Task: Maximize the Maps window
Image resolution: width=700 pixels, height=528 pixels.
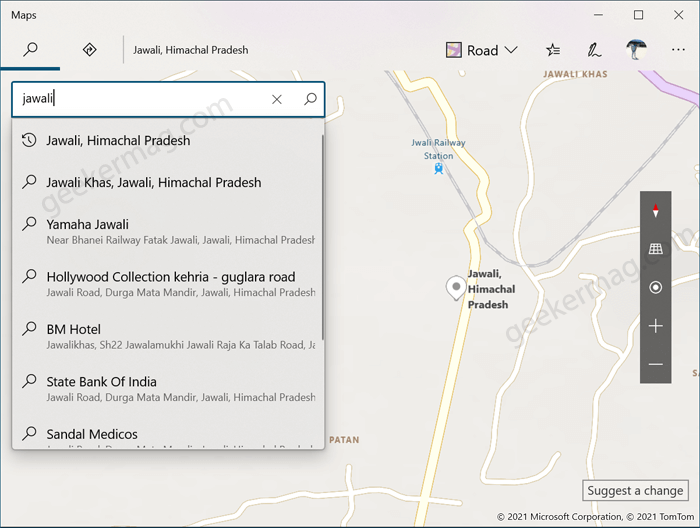Action: point(638,15)
